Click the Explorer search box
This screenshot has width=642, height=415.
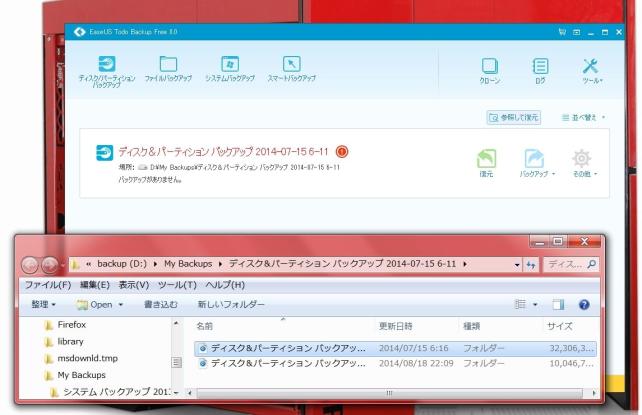(x=571, y=264)
